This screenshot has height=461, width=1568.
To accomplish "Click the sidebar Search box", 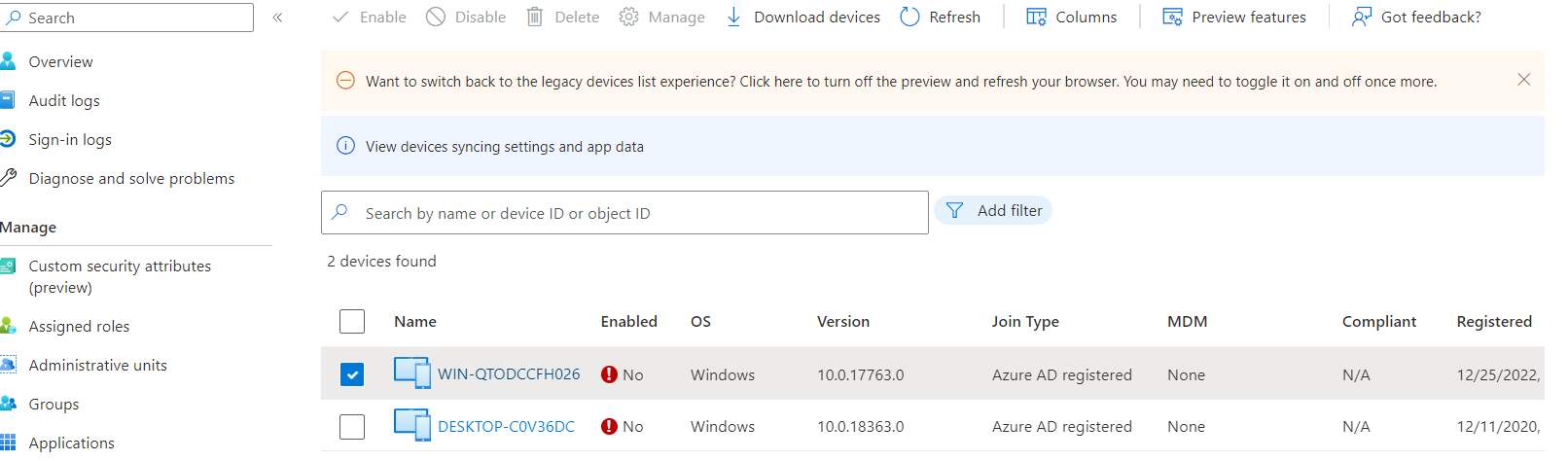I will 126,18.
